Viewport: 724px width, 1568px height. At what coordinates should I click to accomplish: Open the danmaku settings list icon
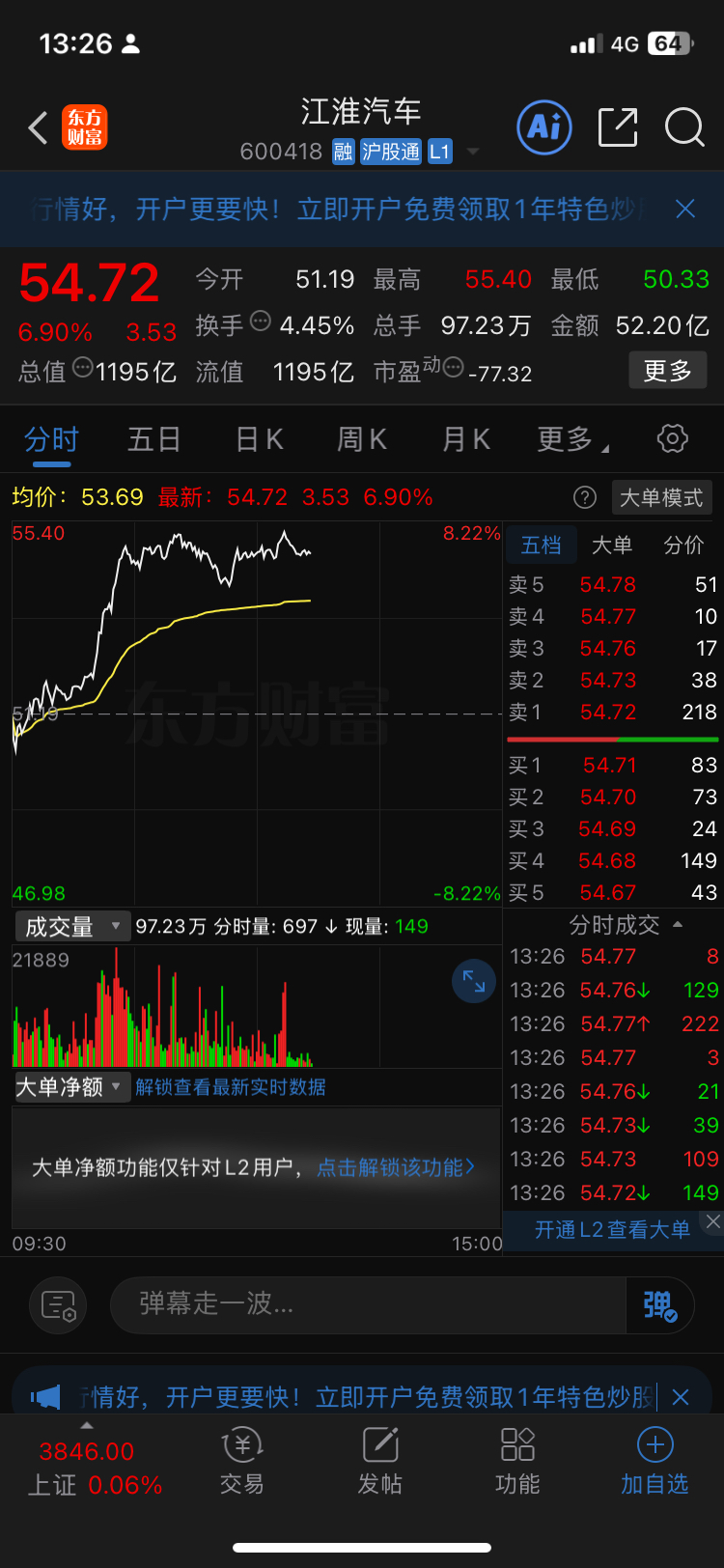click(x=59, y=1305)
